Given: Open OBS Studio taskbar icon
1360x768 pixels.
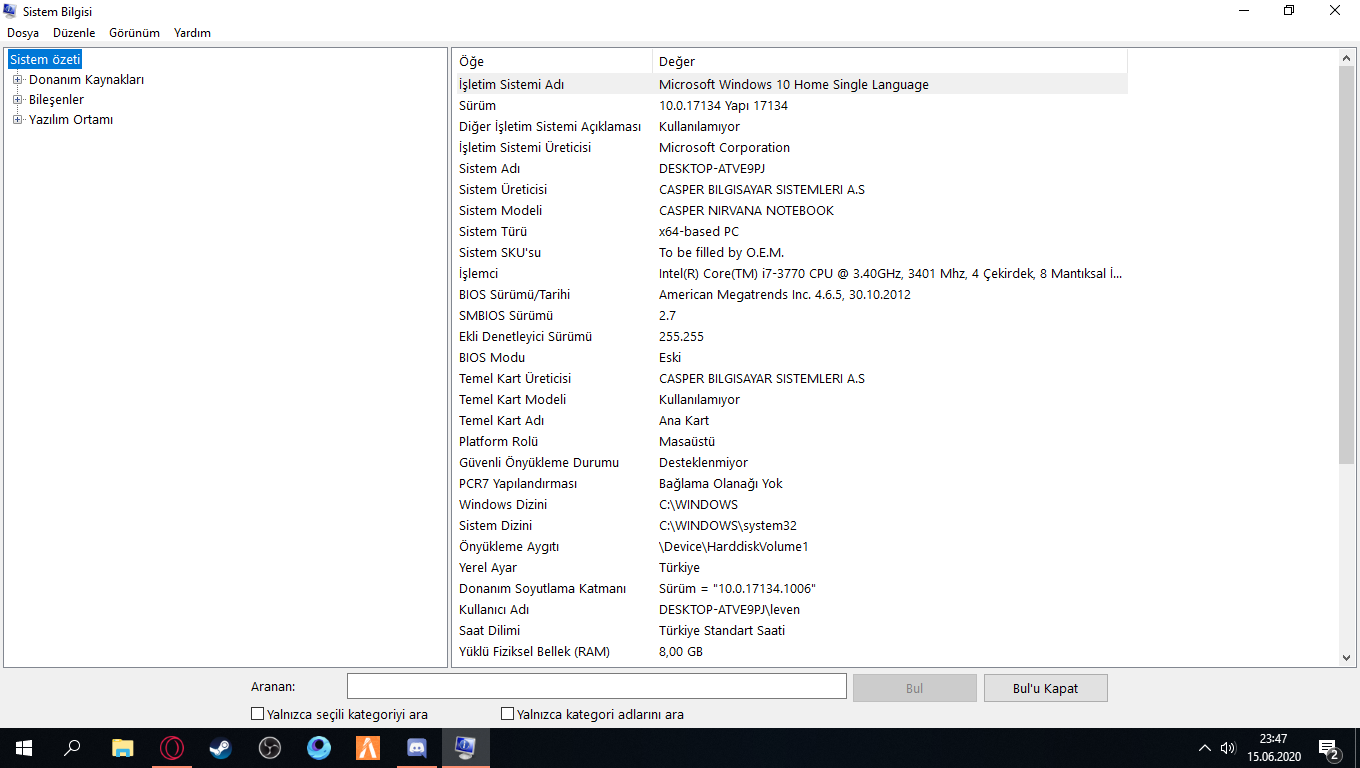Looking at the screenshot, I should coord(269,748).
